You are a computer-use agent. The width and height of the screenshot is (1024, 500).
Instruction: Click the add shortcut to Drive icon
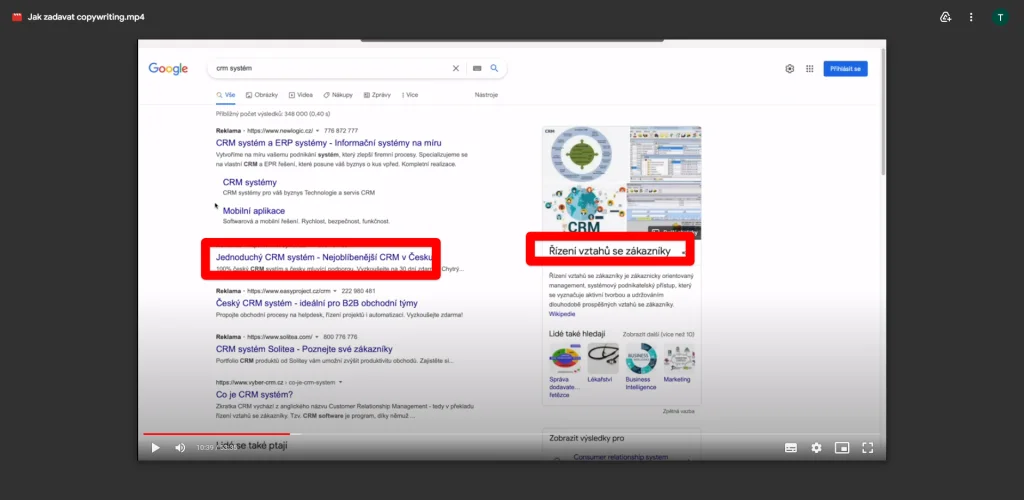pyautogui.click(x=945, y=17)
